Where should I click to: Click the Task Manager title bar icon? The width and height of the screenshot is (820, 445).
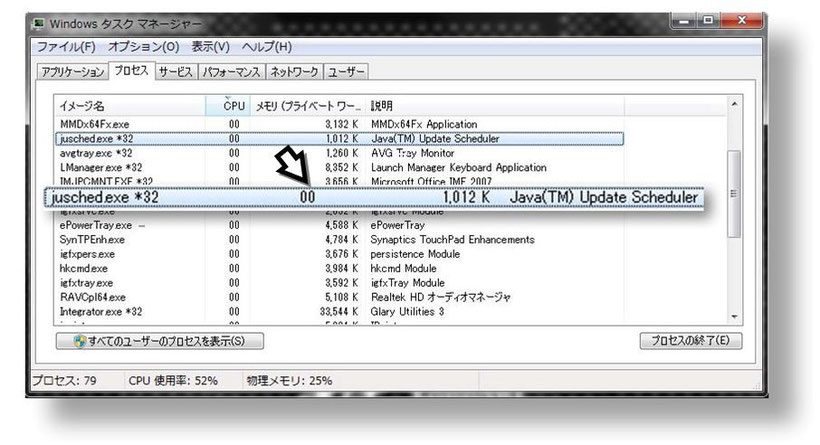pyautogui.click(x=39, y=24)
